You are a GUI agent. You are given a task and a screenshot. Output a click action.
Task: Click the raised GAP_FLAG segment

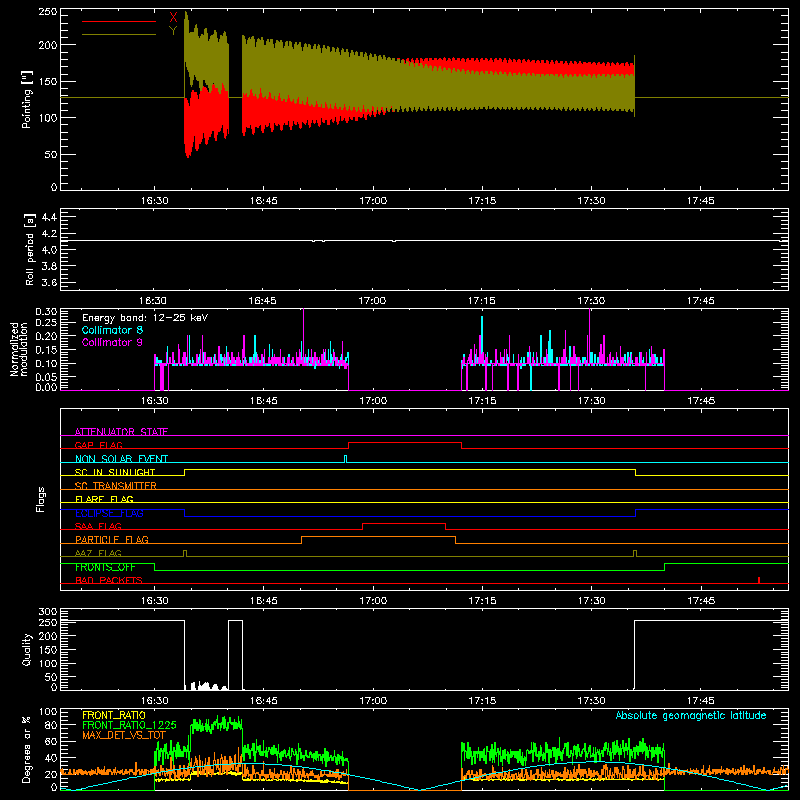tap(405, 443)
